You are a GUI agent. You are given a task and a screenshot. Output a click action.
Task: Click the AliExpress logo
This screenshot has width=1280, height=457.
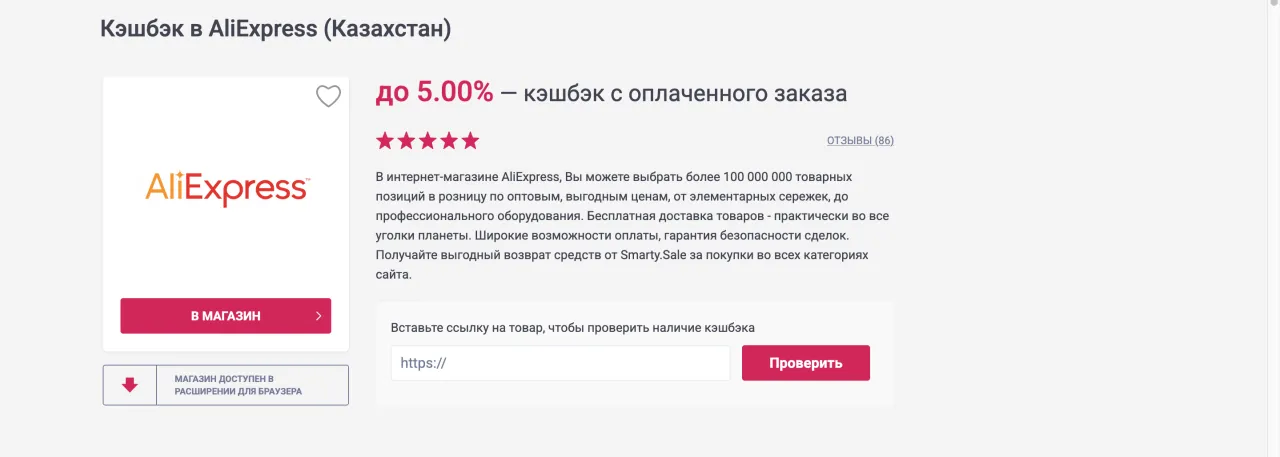[x=227, y=187]
